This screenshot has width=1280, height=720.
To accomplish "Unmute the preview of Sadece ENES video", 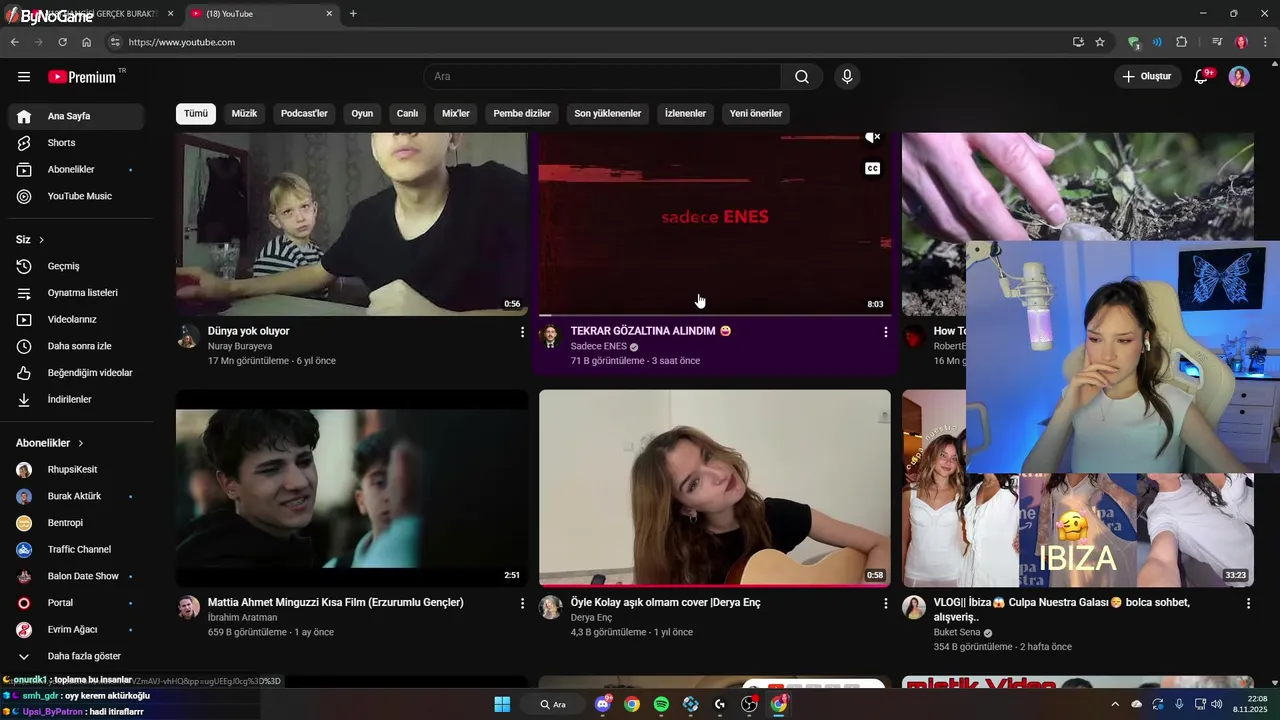I will pyautogui.click(x=872, y=138).
